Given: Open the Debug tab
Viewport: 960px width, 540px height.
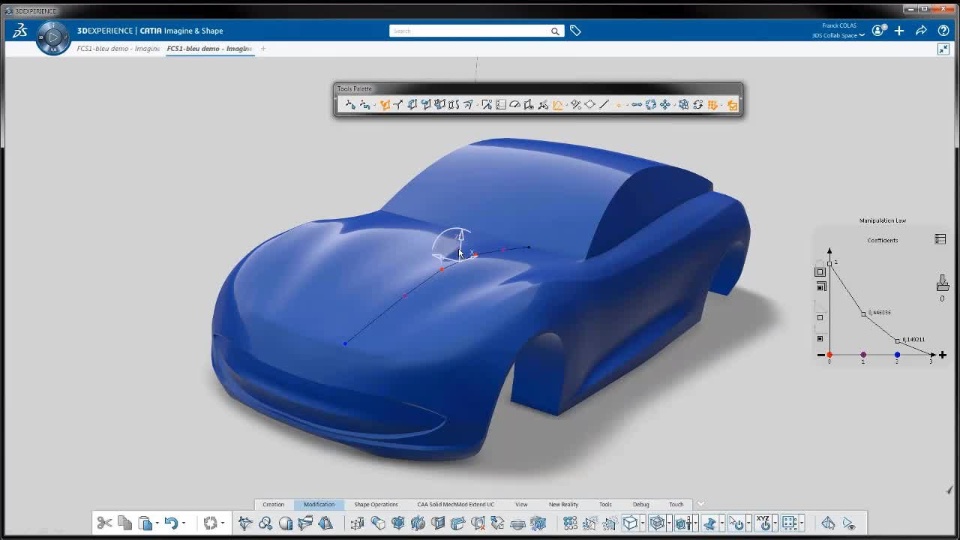Looking at the screenshot, I should pyautogui.click(x=641, y=504).
